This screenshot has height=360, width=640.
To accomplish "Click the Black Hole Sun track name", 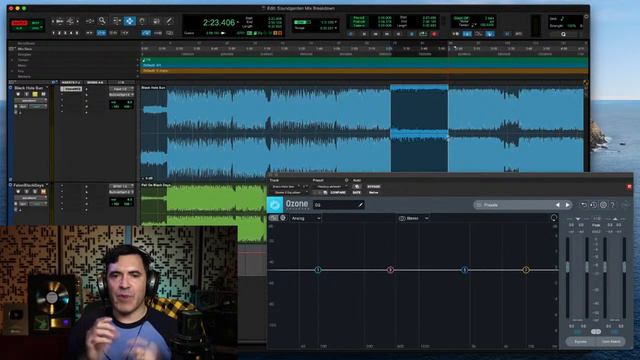I will click(x=29, y=88).
